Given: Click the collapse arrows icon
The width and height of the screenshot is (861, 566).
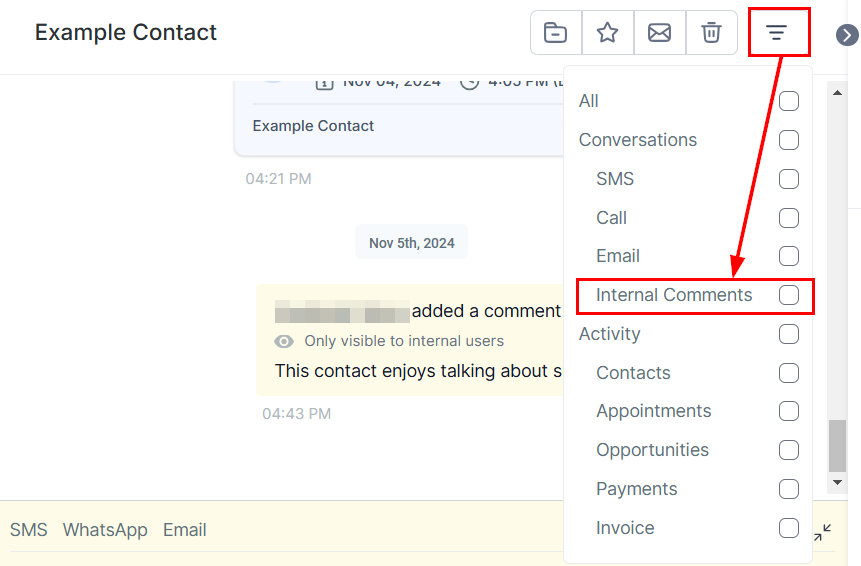Looking at the screenshot, I should tap(822, 533).
